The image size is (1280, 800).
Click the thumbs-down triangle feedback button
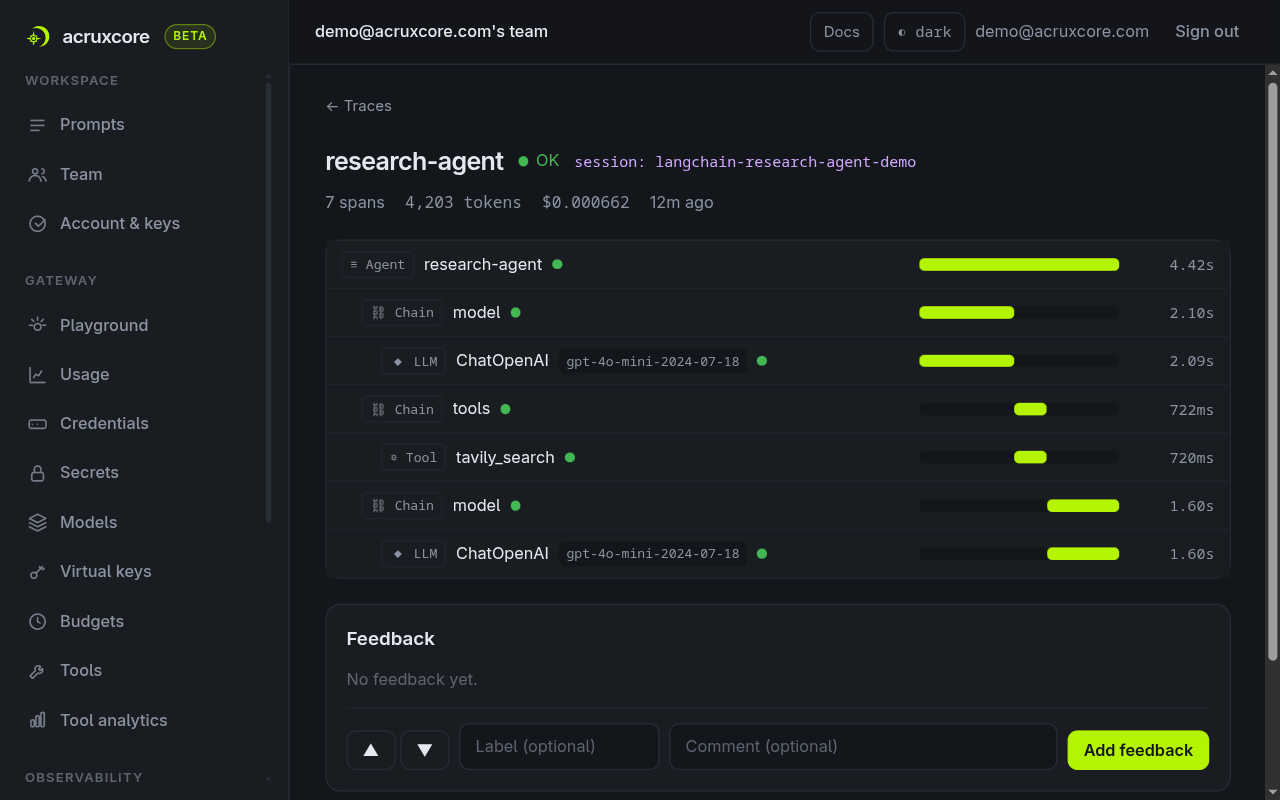click(425, 750)
